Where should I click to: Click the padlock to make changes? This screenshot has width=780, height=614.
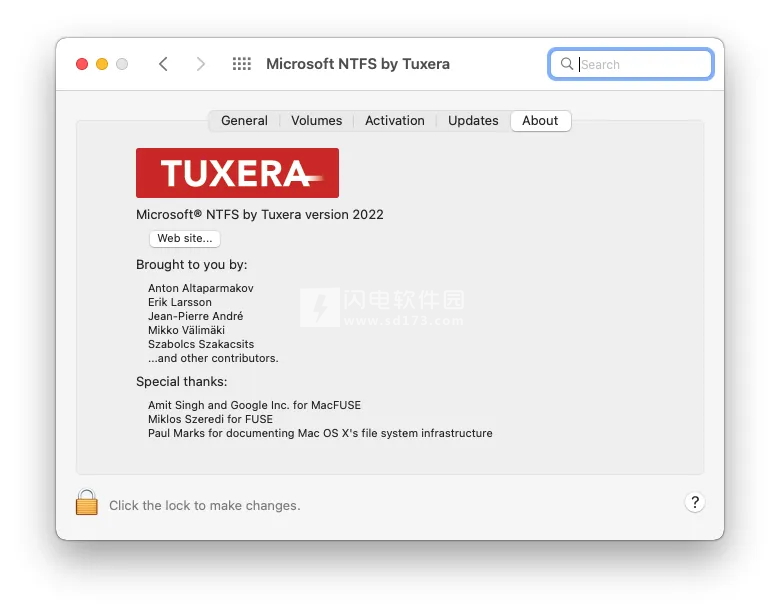click(x=87, y=502)
